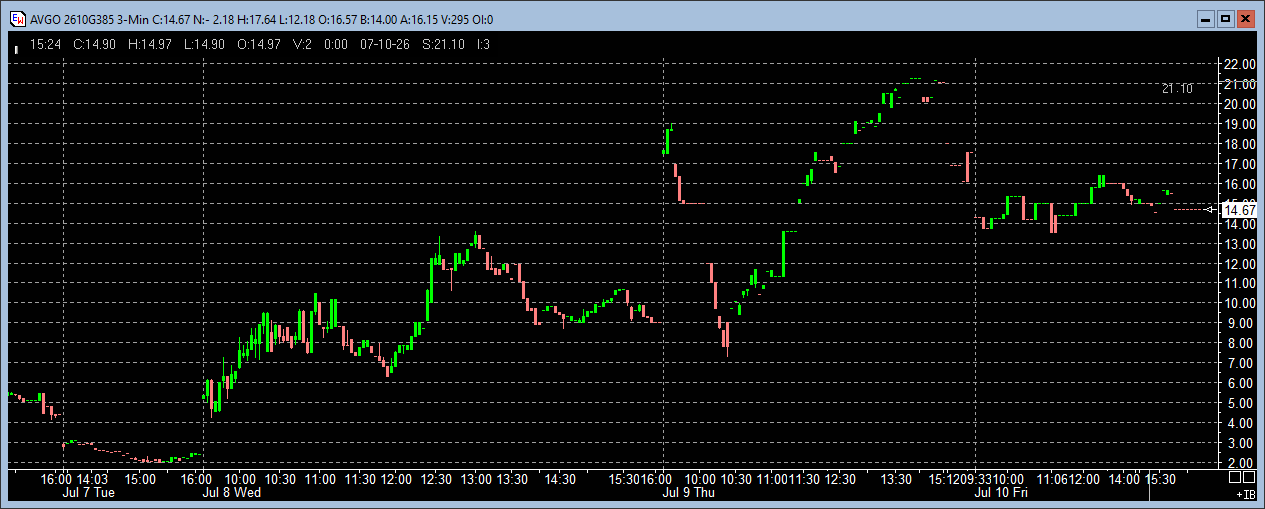Click the current price marker 14.67
Image resolution: width=1265 pixels, height=509 pixels.
pos(1239,209)
